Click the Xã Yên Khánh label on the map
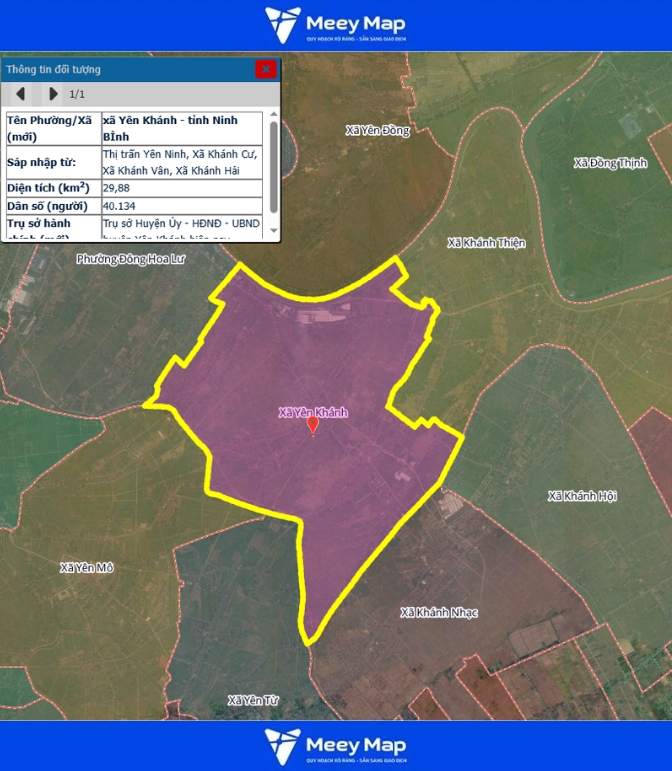Viewport: 672px width, 771px height. tap(313, 412)
